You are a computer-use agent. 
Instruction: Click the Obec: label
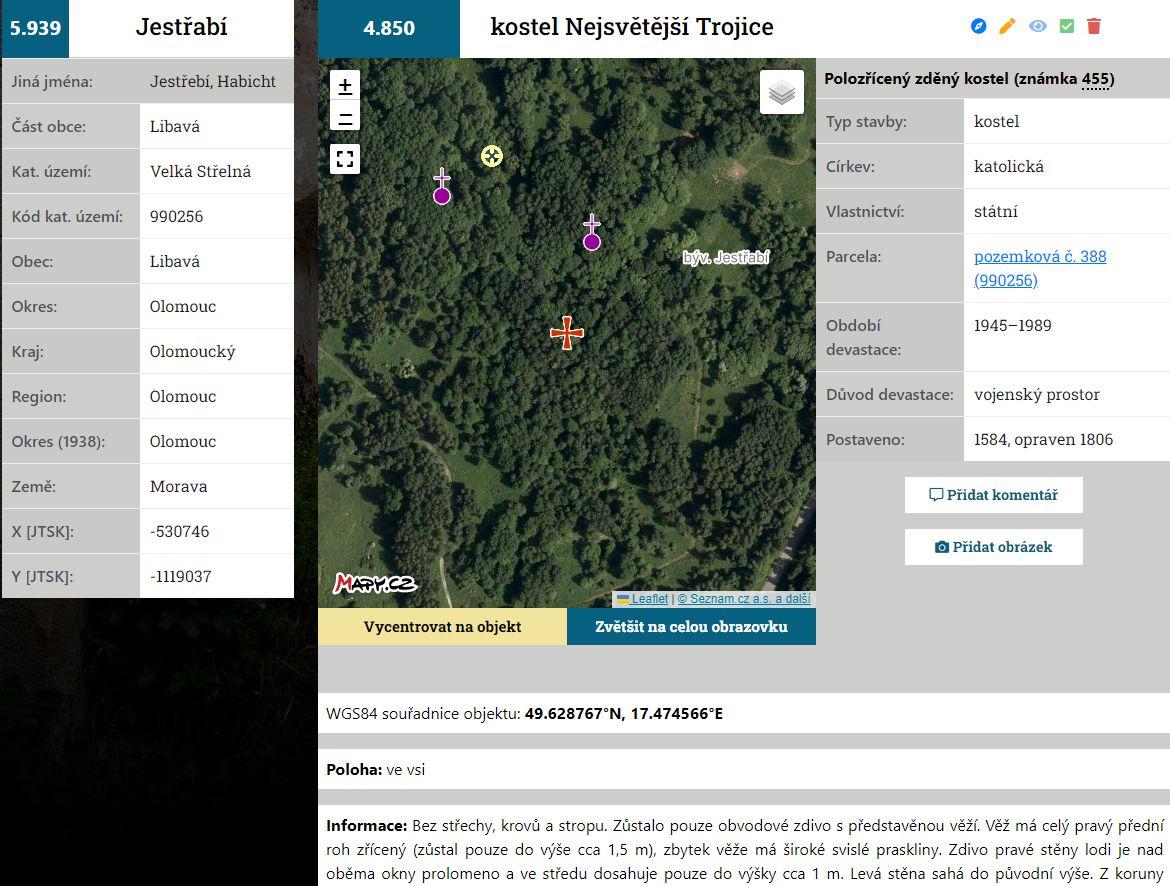click(x=32, y=262)
